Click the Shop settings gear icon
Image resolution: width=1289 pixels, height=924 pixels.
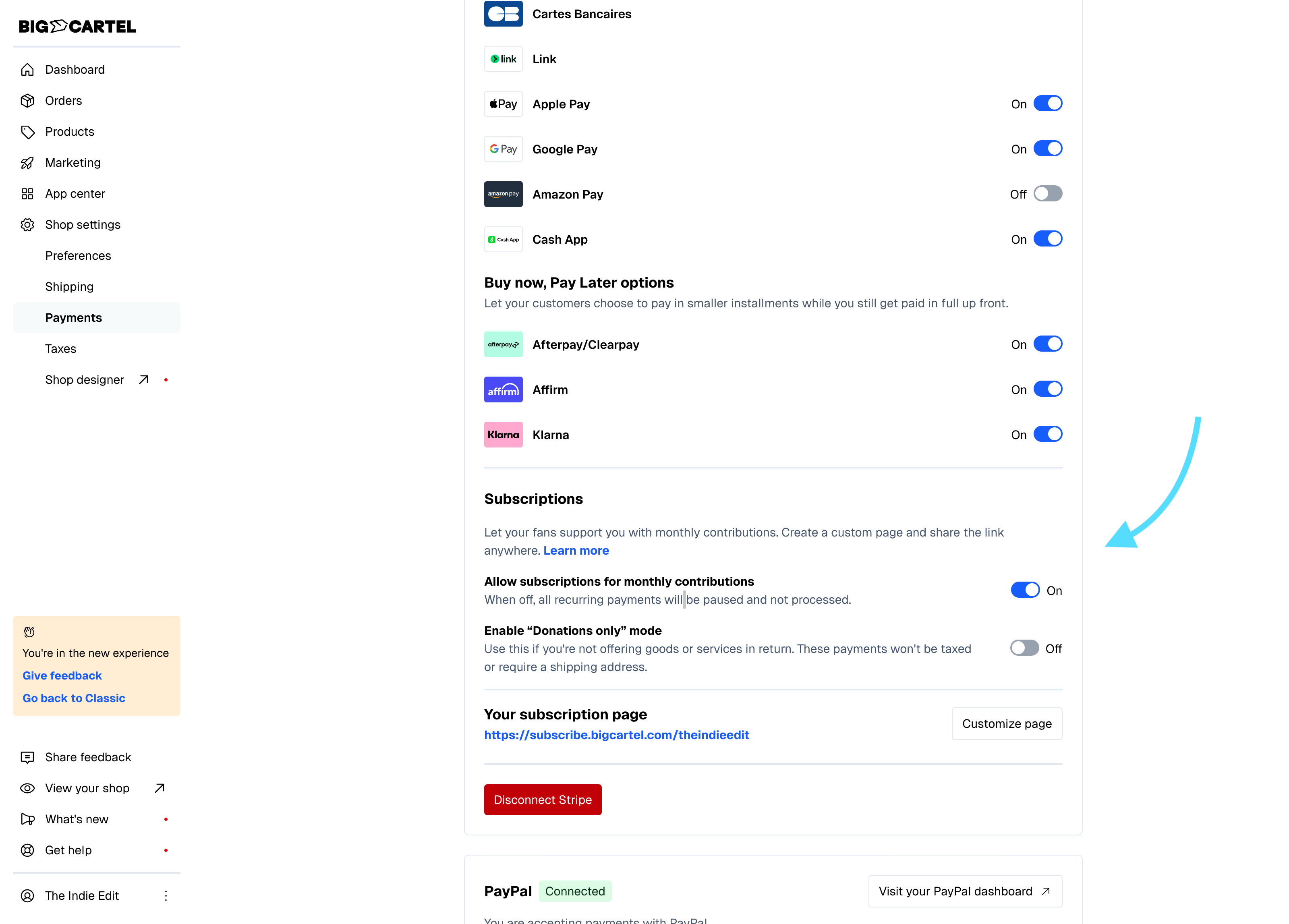[27, 224]
